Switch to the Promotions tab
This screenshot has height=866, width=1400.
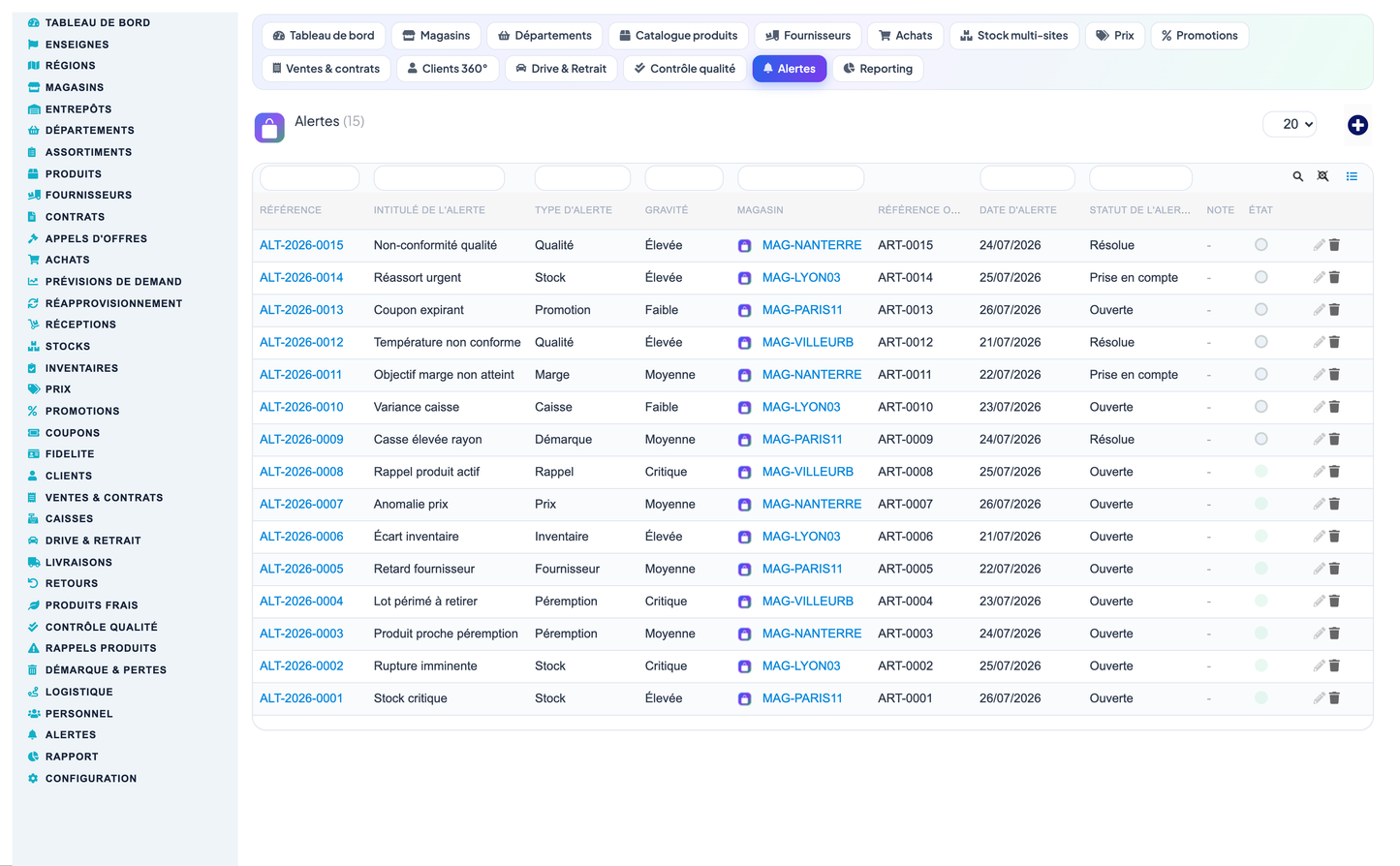pyautogui.click(x=1199, y=36)
